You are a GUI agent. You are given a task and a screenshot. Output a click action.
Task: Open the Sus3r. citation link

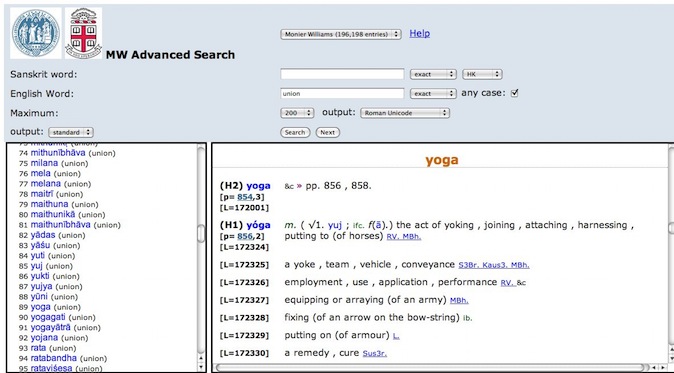[375, 354]
